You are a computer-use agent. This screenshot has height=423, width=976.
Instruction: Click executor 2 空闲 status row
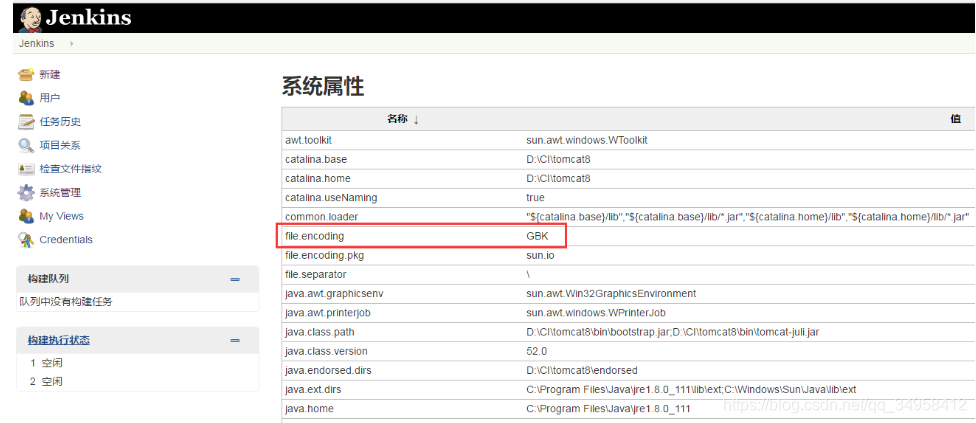tap(47, 382)
